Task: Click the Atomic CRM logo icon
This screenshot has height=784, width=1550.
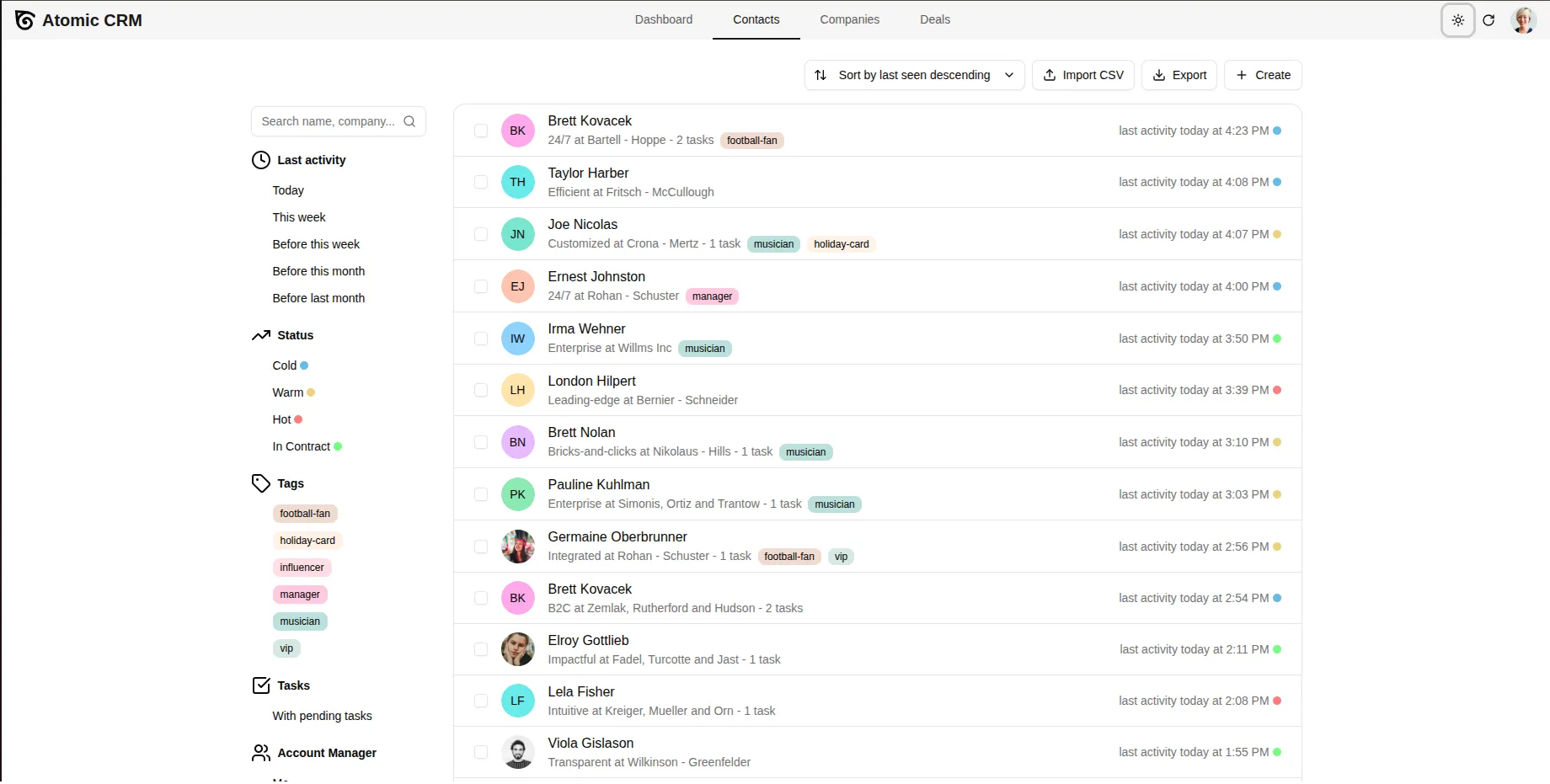Action: point(24,20)
